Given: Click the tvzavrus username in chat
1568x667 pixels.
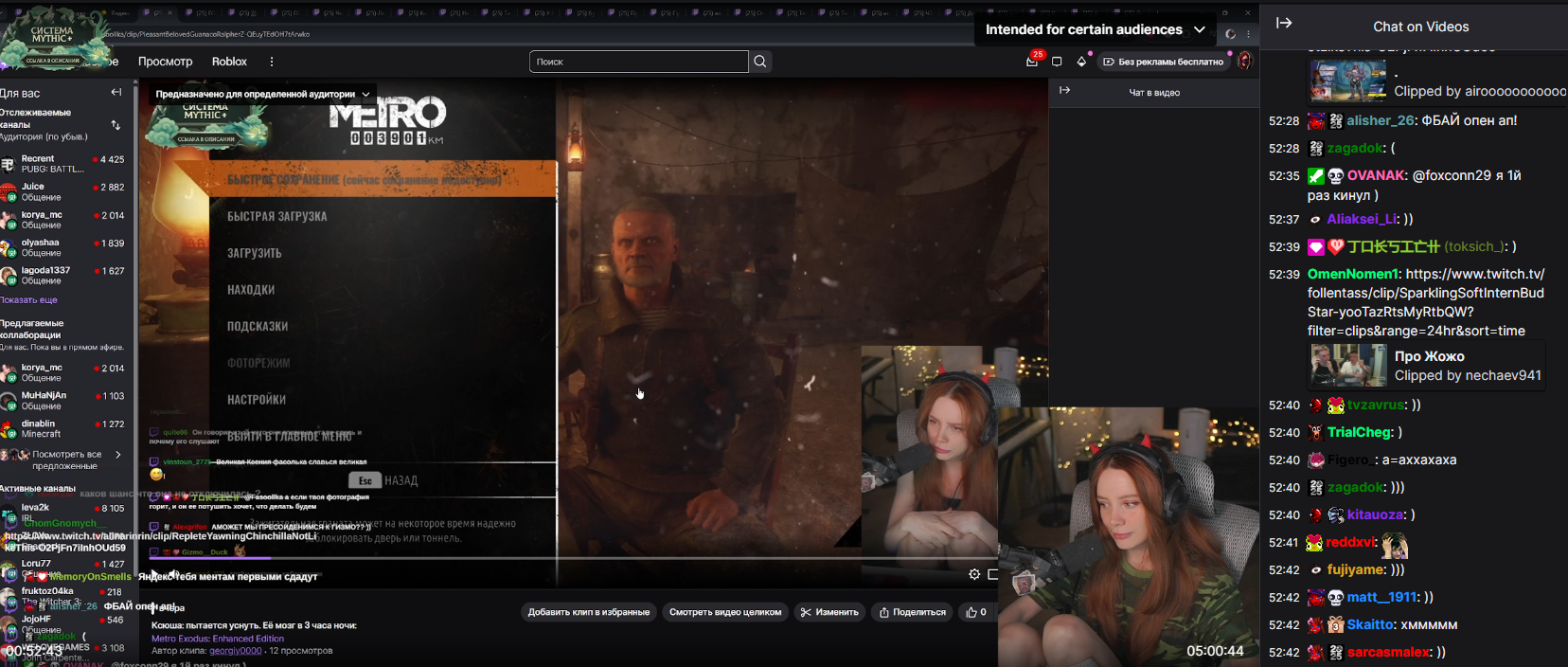Looking at the screenshot, I should click(x=1376, y=405).
